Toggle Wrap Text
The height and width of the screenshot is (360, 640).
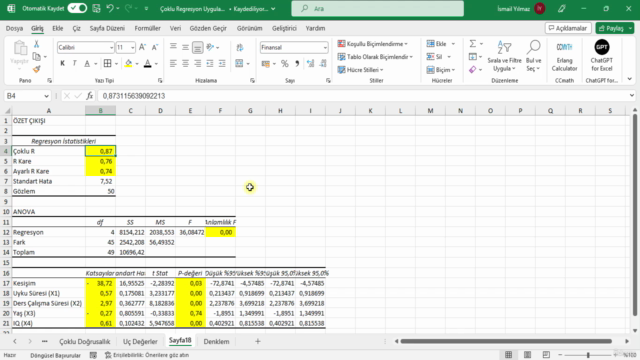pos(240,47)
